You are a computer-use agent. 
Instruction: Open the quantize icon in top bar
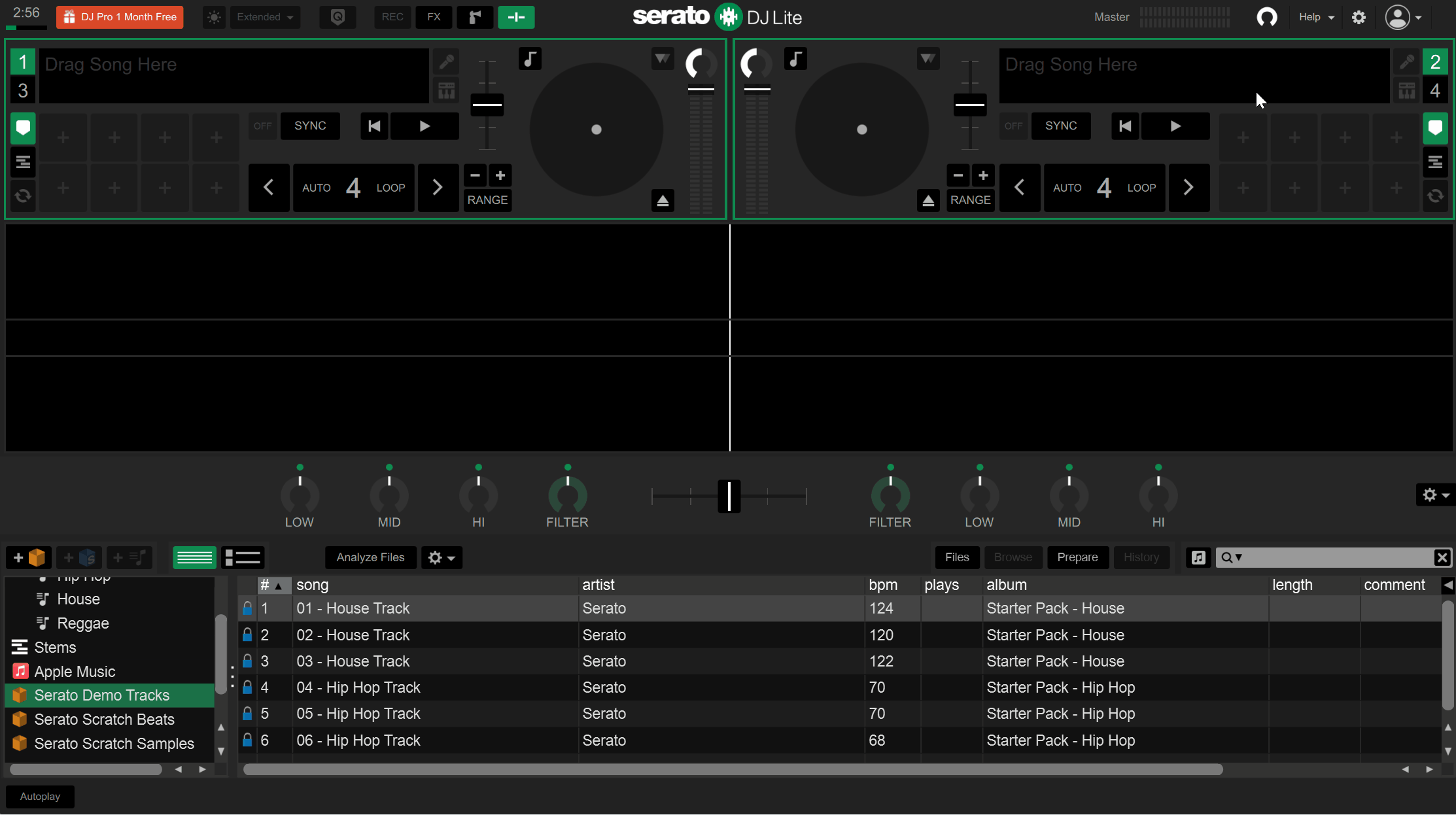(x=338, y=17)
